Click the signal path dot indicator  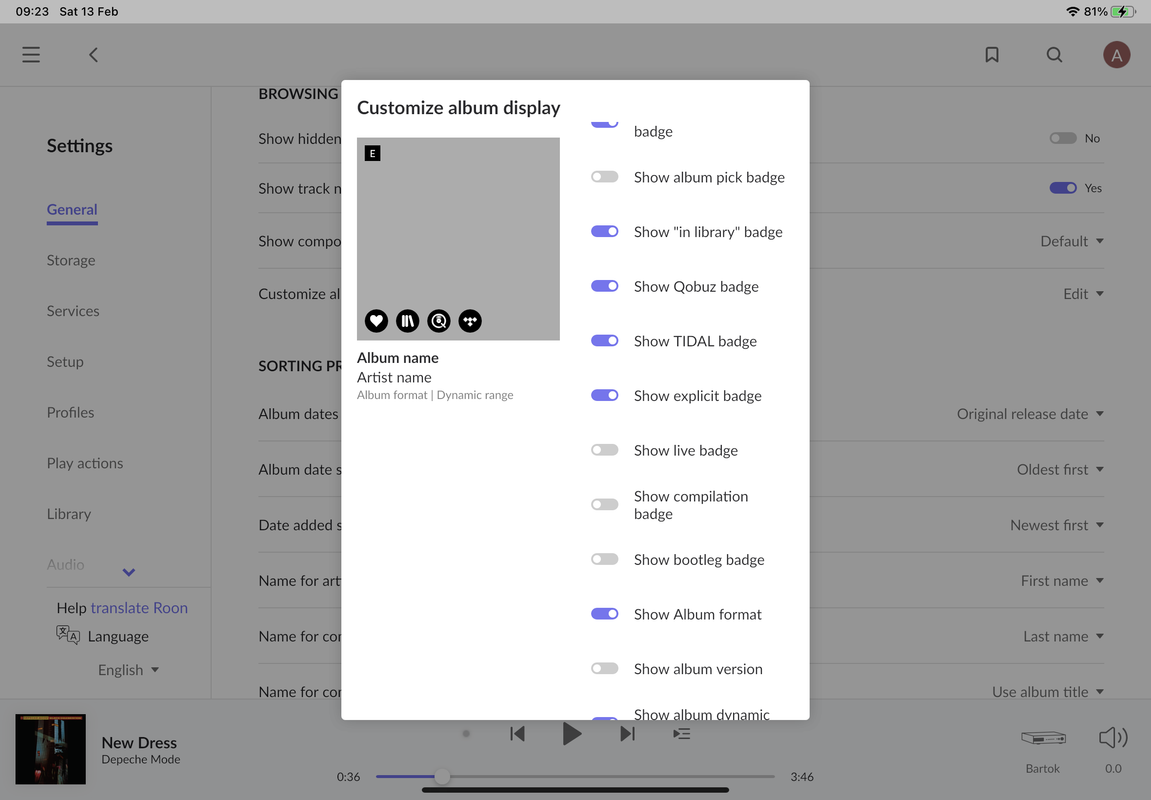465,733
